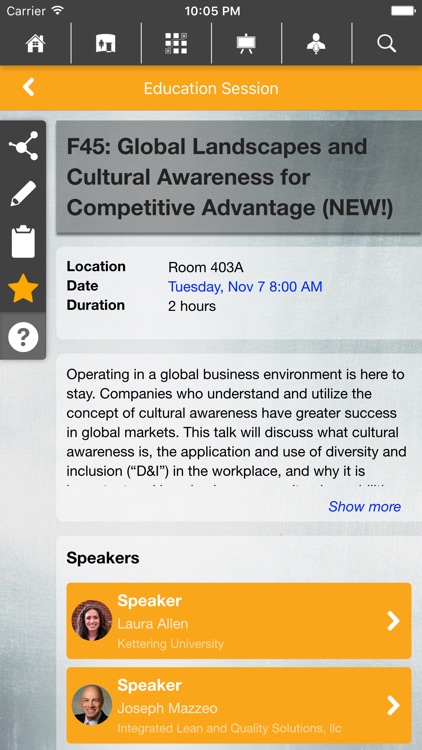Open the clipboard icon in sidebar
Image resolution: width=422 pixels, height=750 pixels.
pos(23,242)
